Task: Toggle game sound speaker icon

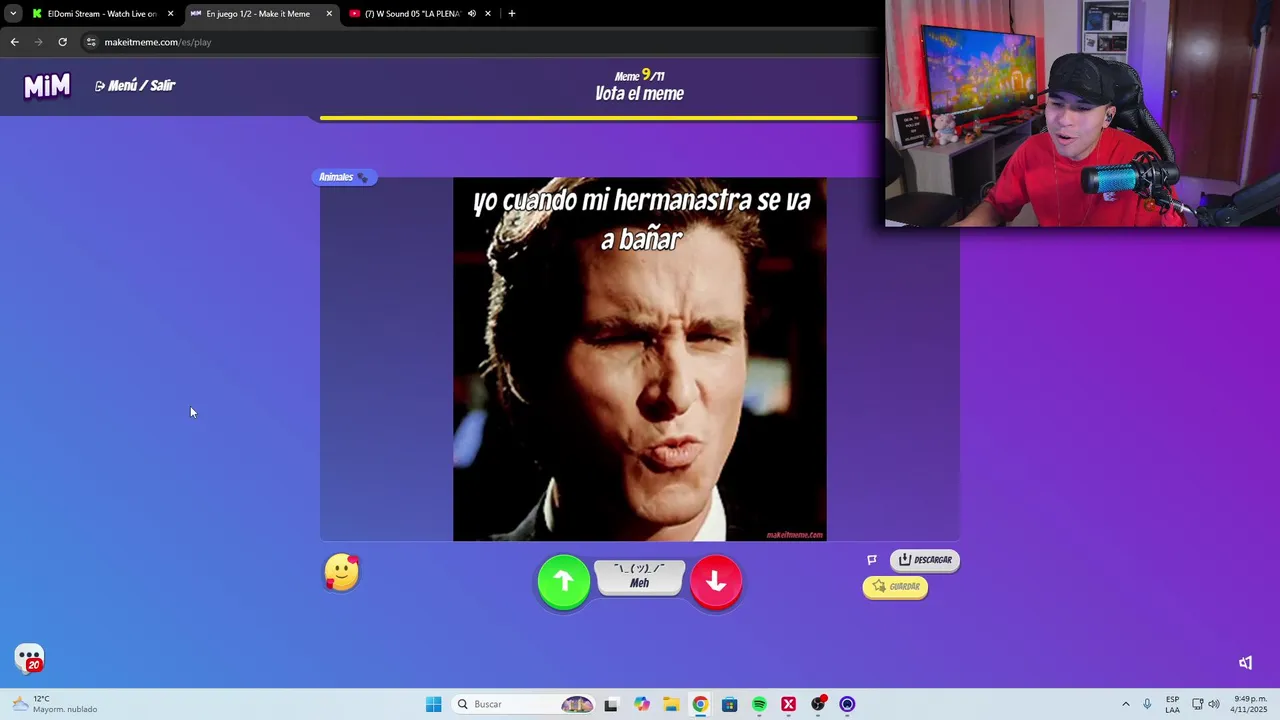Action: 1245,663
